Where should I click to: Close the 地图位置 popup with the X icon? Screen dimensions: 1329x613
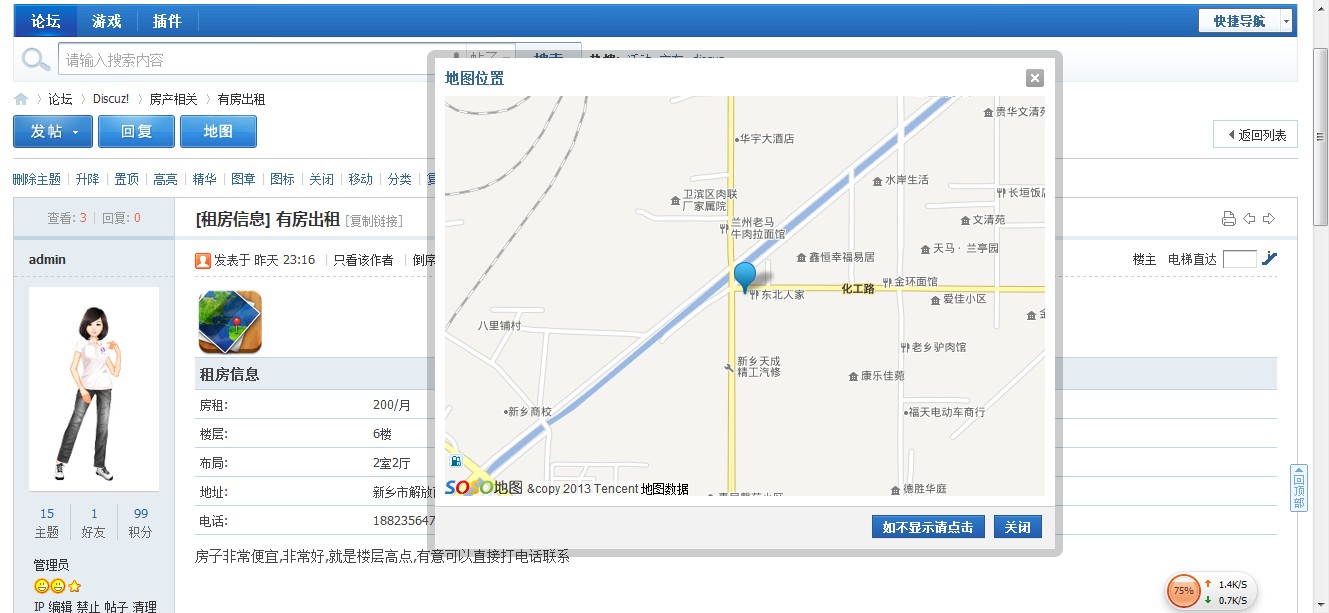1035,78
